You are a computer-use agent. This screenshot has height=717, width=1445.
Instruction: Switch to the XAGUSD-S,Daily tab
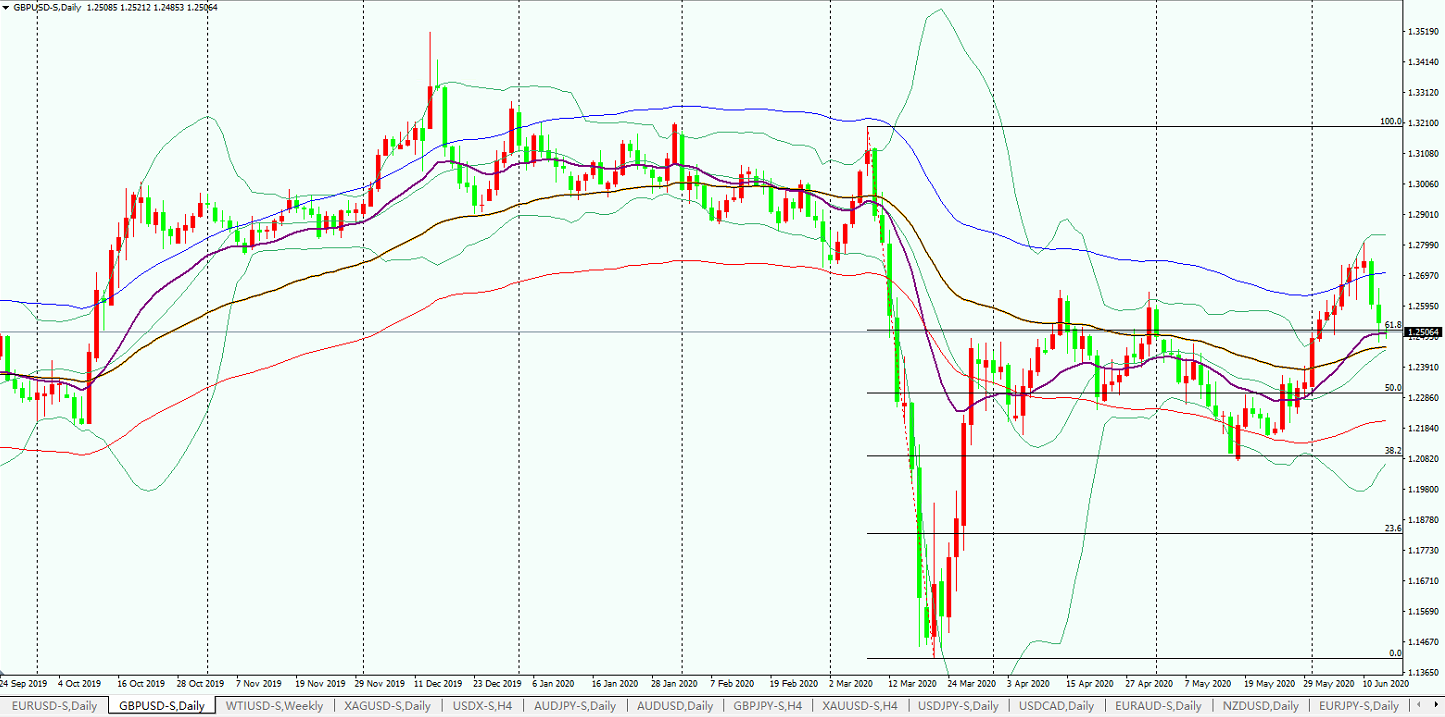[387, 706]
